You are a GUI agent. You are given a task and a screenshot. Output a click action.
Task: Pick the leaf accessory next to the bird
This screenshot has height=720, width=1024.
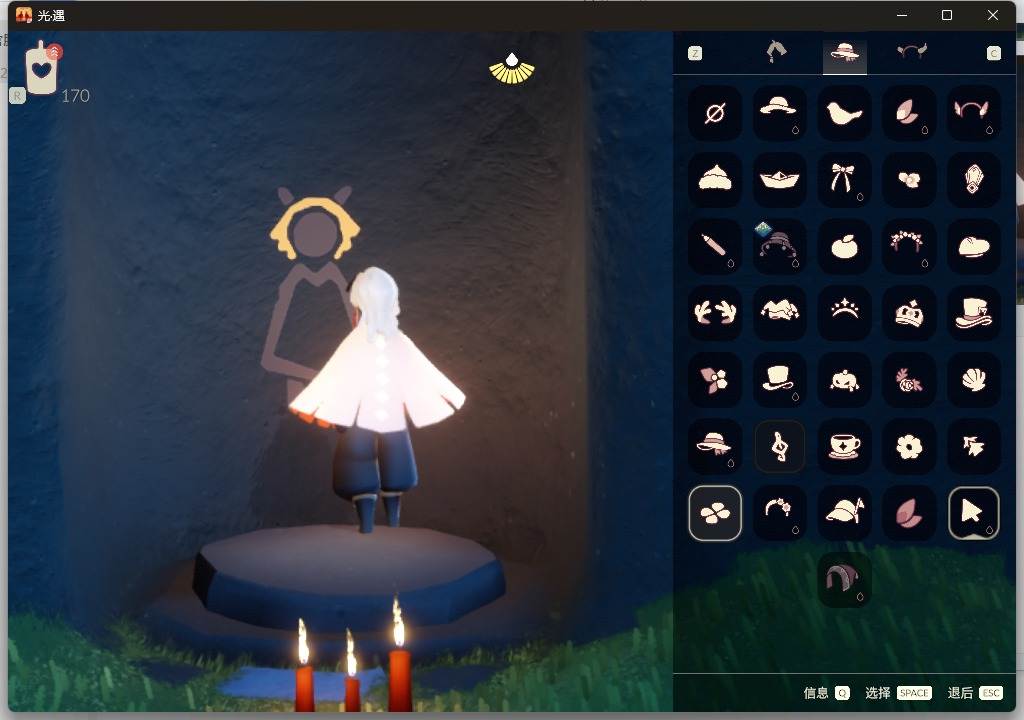[x=908, y=113]
